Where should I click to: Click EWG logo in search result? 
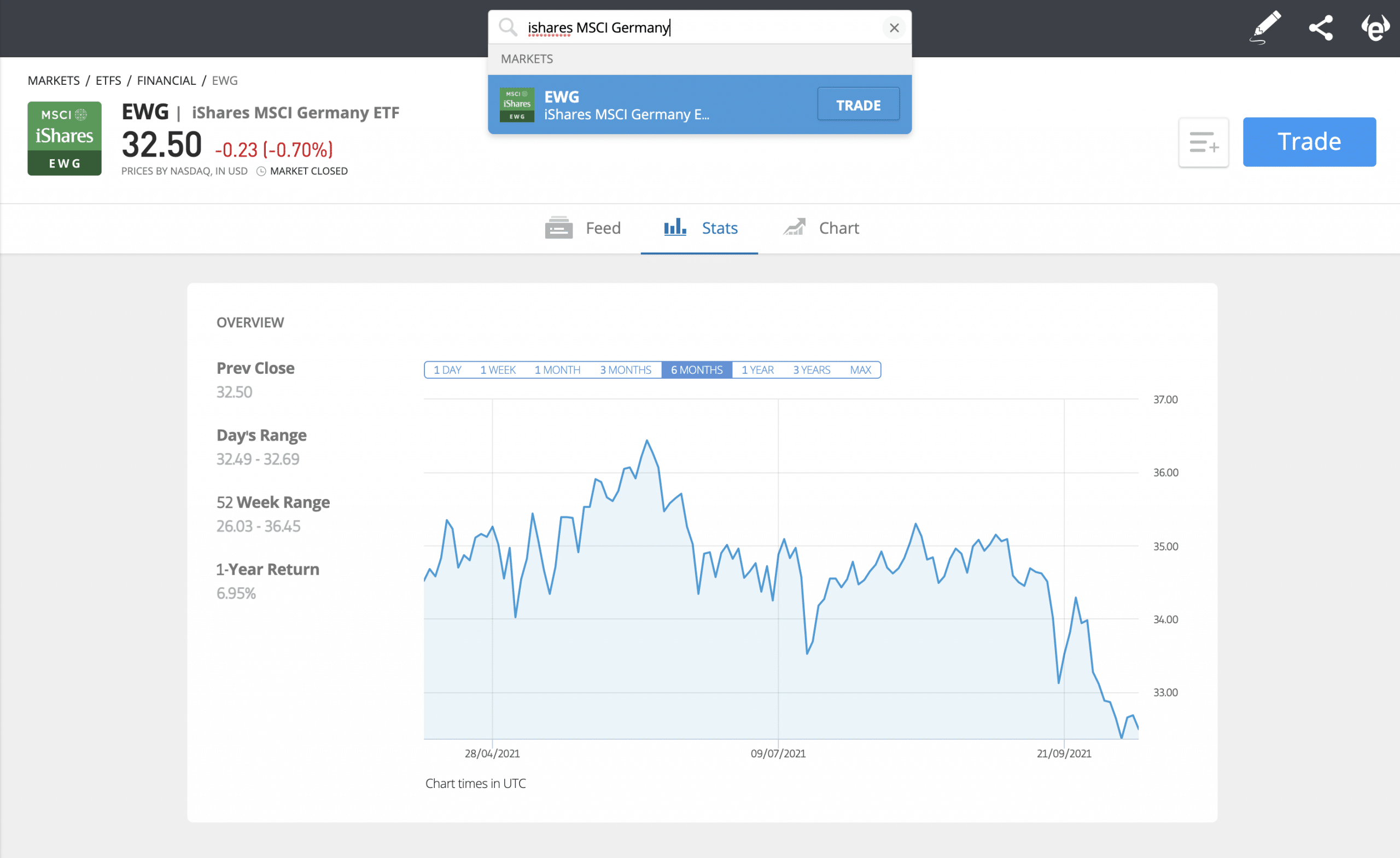pyautogui.click(x=516, y=105)
